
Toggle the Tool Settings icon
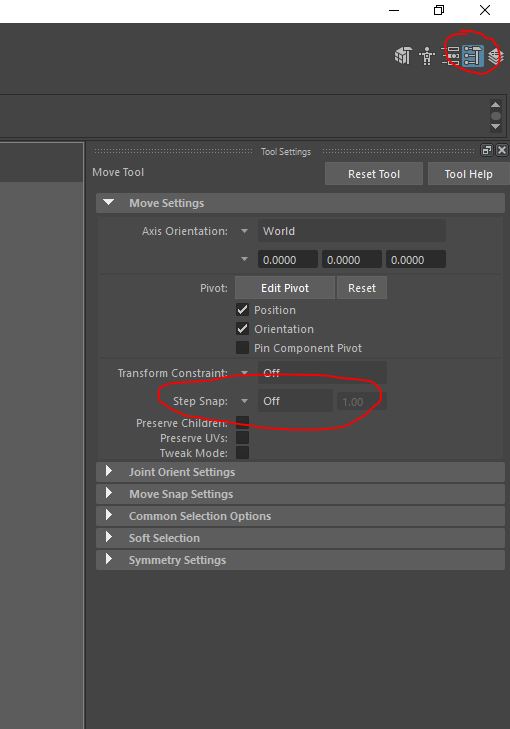[x=473, y=56]
